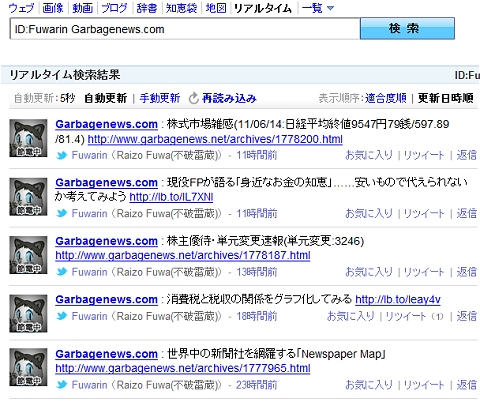
Task: Click Twitter bird icon of Newspaper Map tweet
Action: click(62, 385)
